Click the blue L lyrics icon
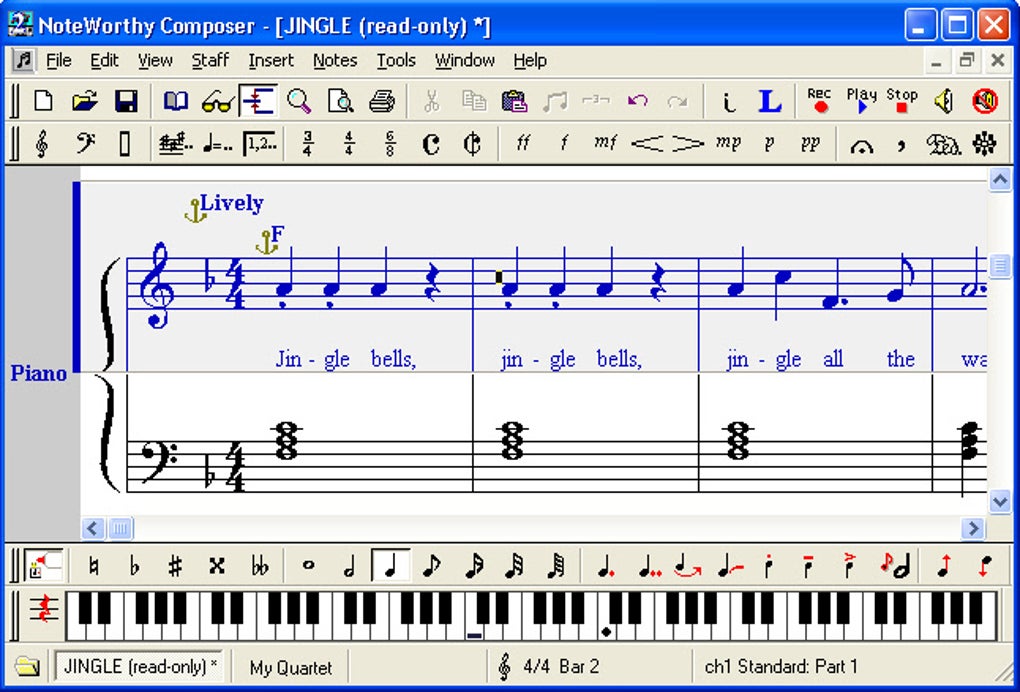 click(x=770, y=101)
